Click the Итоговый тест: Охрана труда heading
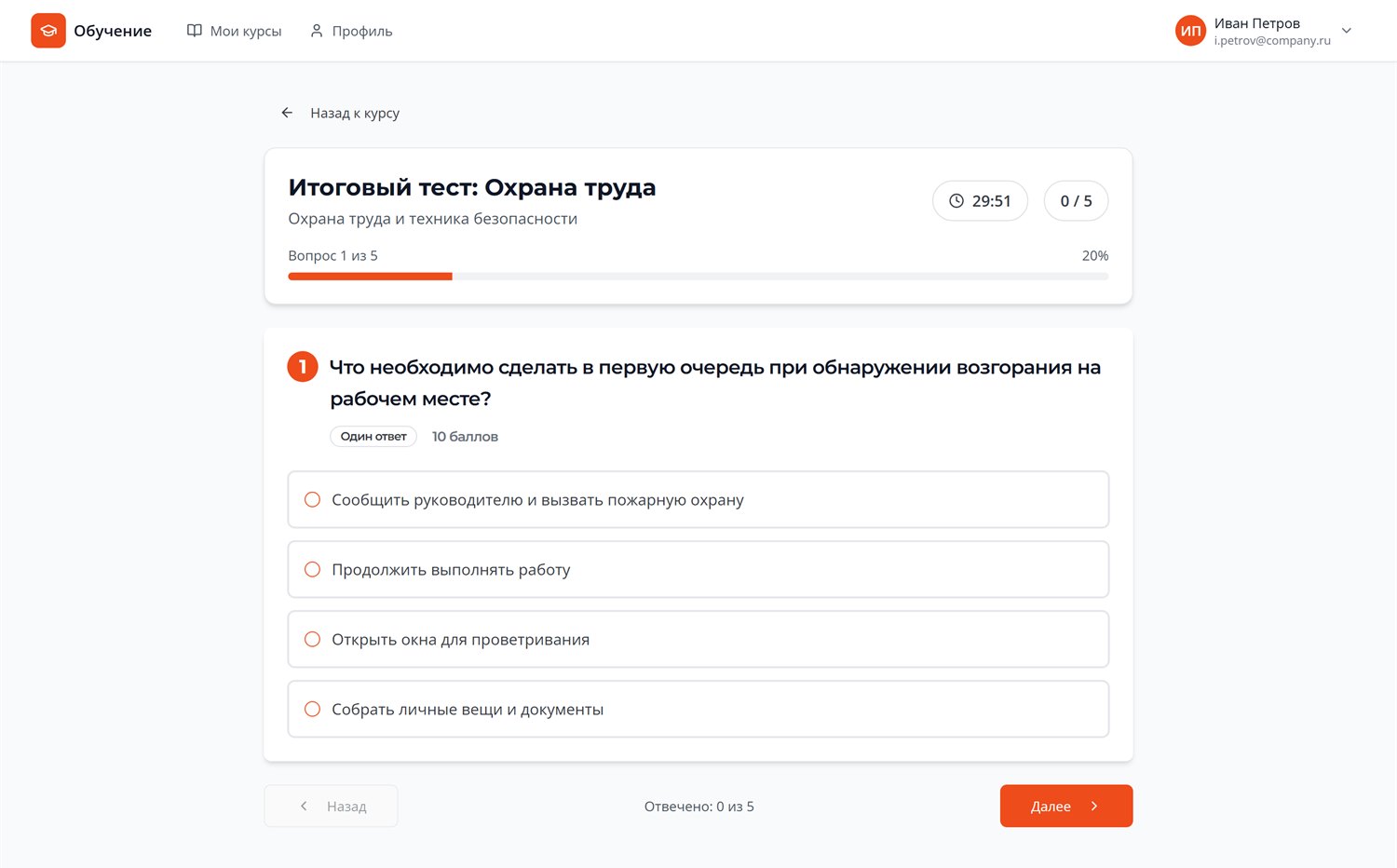This screenshot has height=868, width=1397. pyautogui.click(x=472, y=187)
